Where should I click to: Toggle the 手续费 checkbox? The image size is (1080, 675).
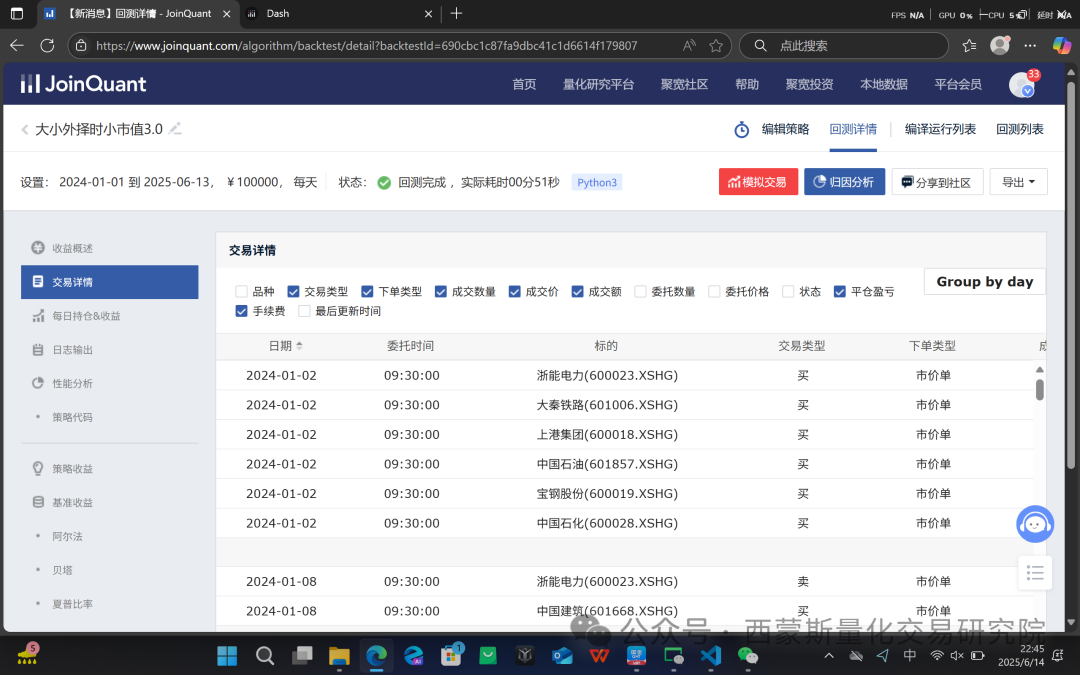(x=241, y=311)
